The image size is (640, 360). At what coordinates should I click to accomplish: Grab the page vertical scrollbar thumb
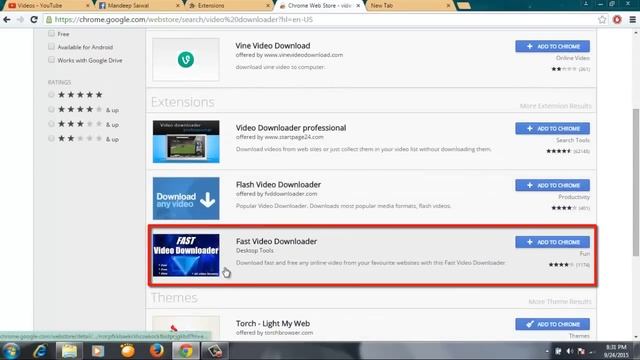[x=636, y=183]
